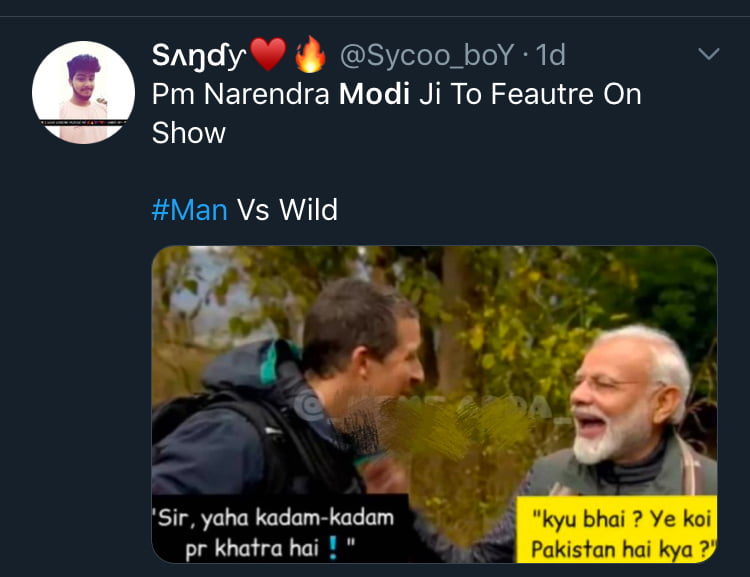Viewport: 750px width, 577px height.
Task: Expand the tweet options chevron
Action: pyautogui.click(x=708, y=55)
